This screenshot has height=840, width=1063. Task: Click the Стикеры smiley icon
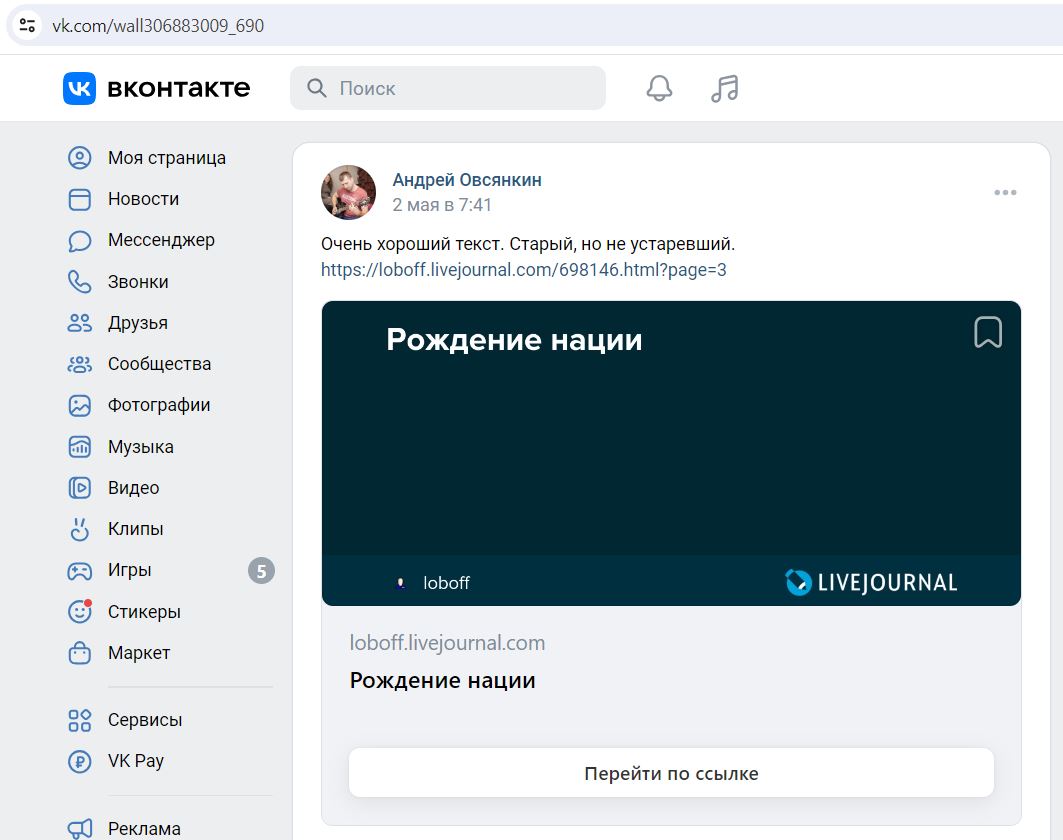(79, 612)
